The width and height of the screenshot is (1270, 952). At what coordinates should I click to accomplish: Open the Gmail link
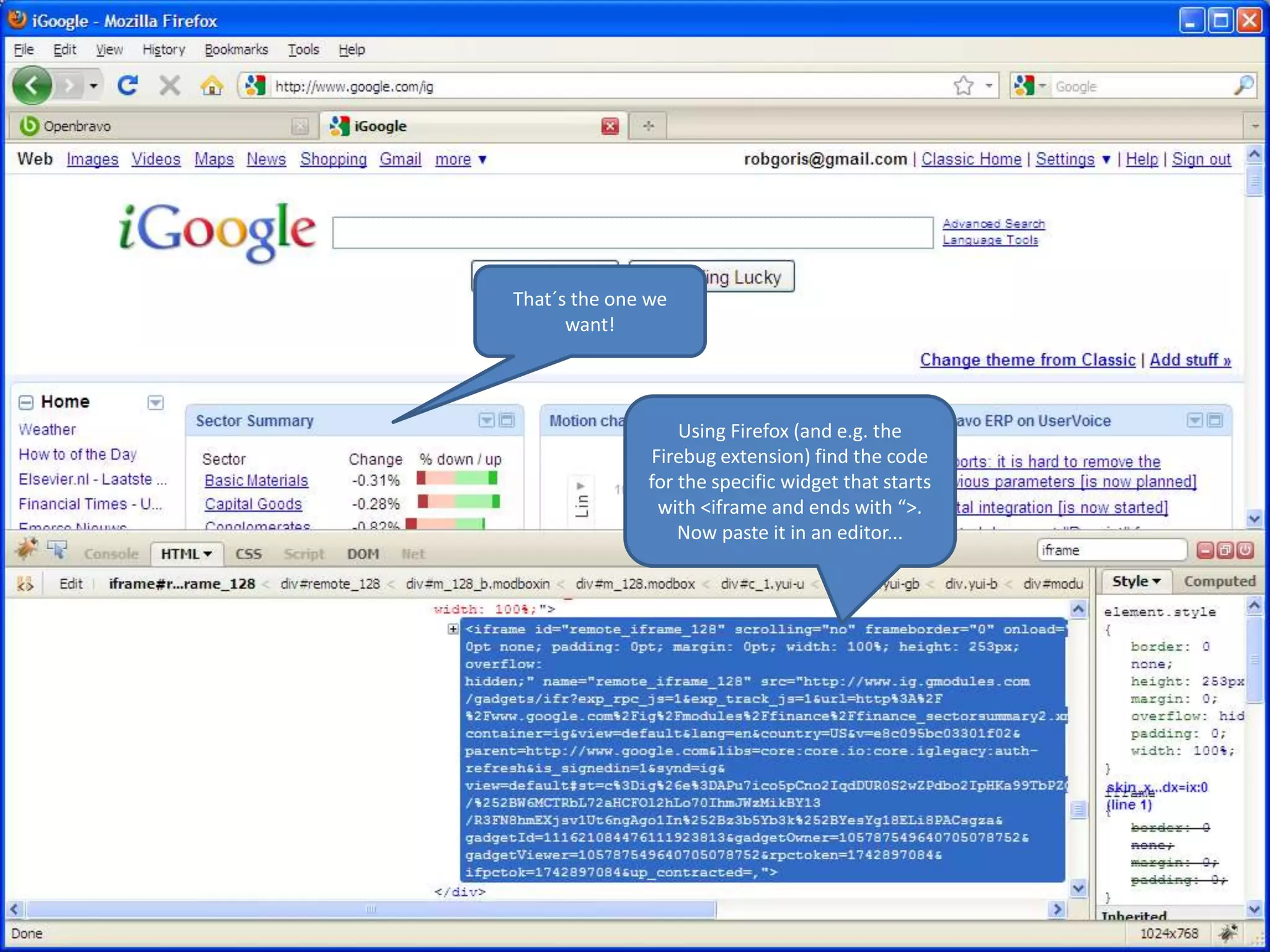pyautogui.click(x=400, y=159)
